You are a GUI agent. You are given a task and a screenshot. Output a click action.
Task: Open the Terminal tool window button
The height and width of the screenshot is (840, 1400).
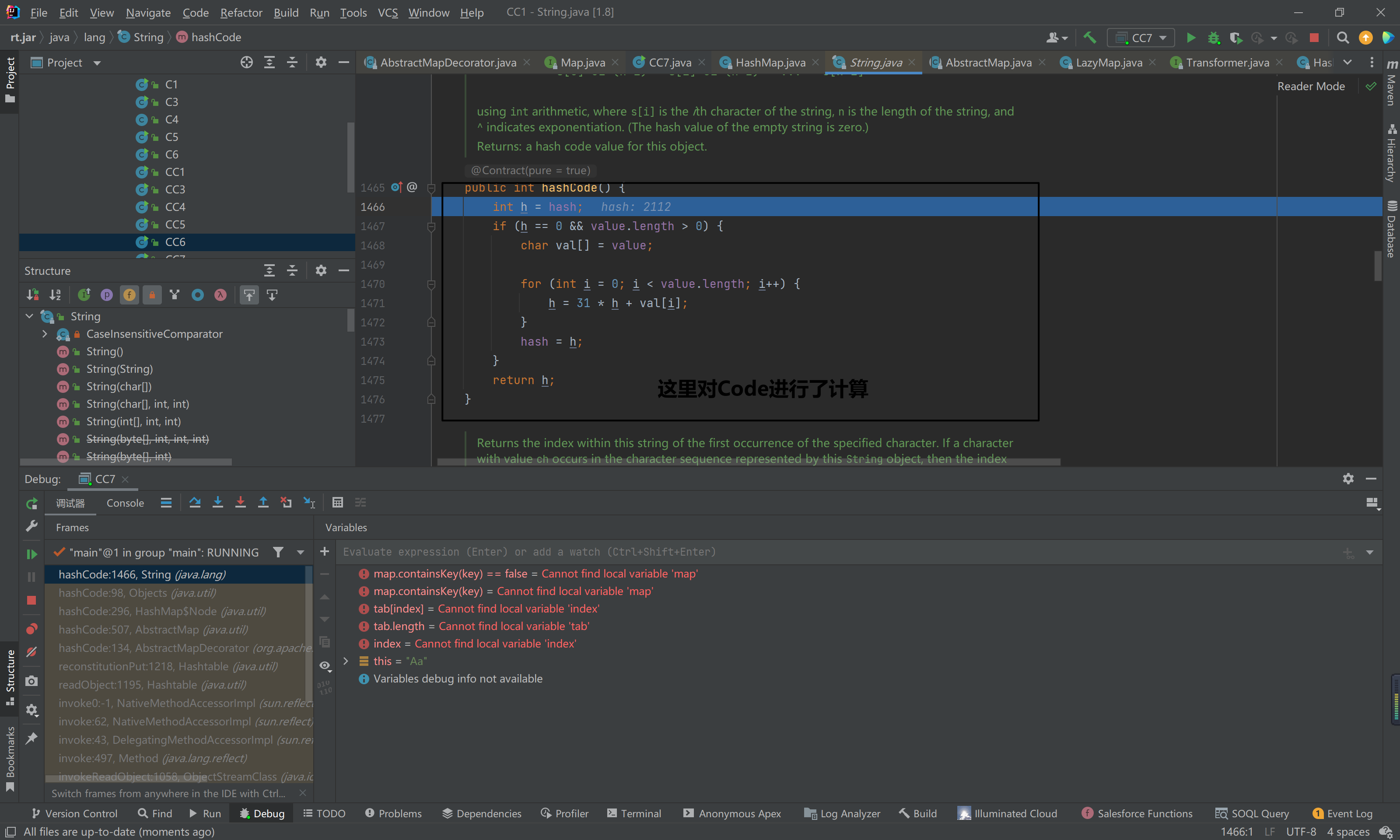pyautogui.click(x=634, y=813)
